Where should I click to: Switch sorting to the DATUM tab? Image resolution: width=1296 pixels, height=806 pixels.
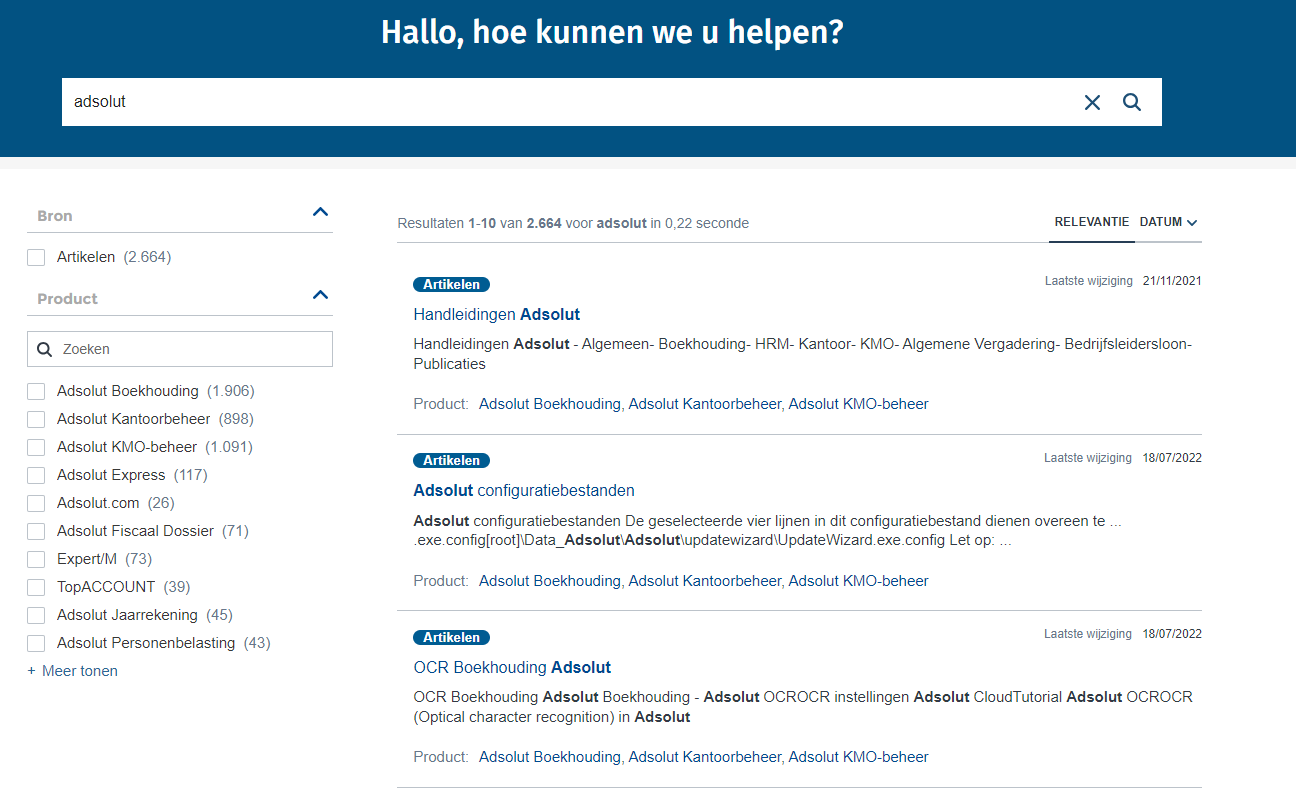(1160, 222)
